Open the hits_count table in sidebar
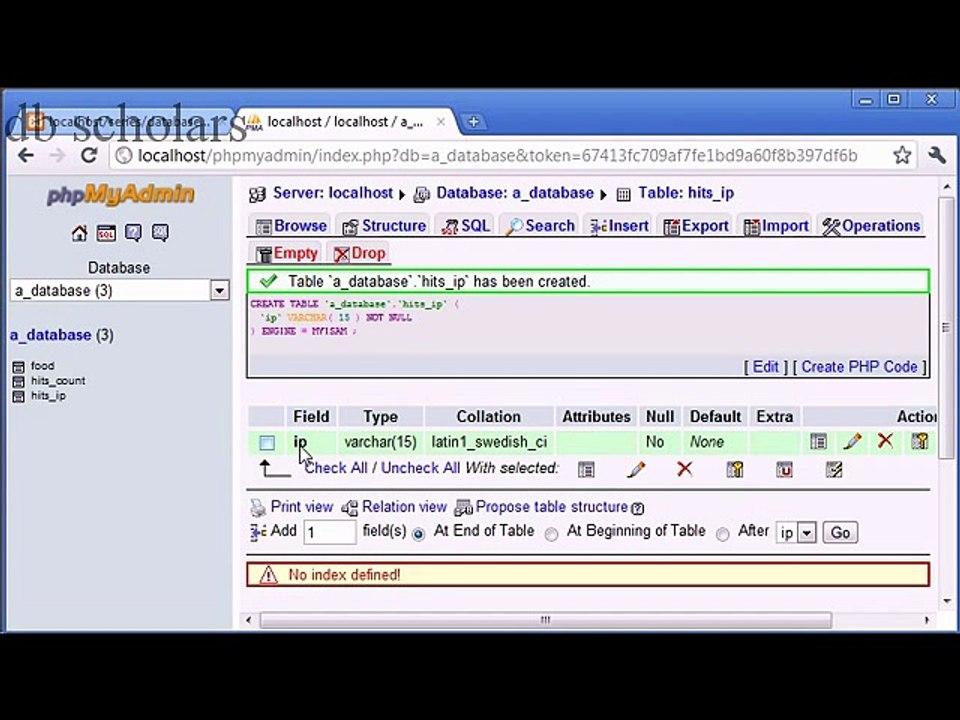Screen dimensions: 960x720 (58, 381)
